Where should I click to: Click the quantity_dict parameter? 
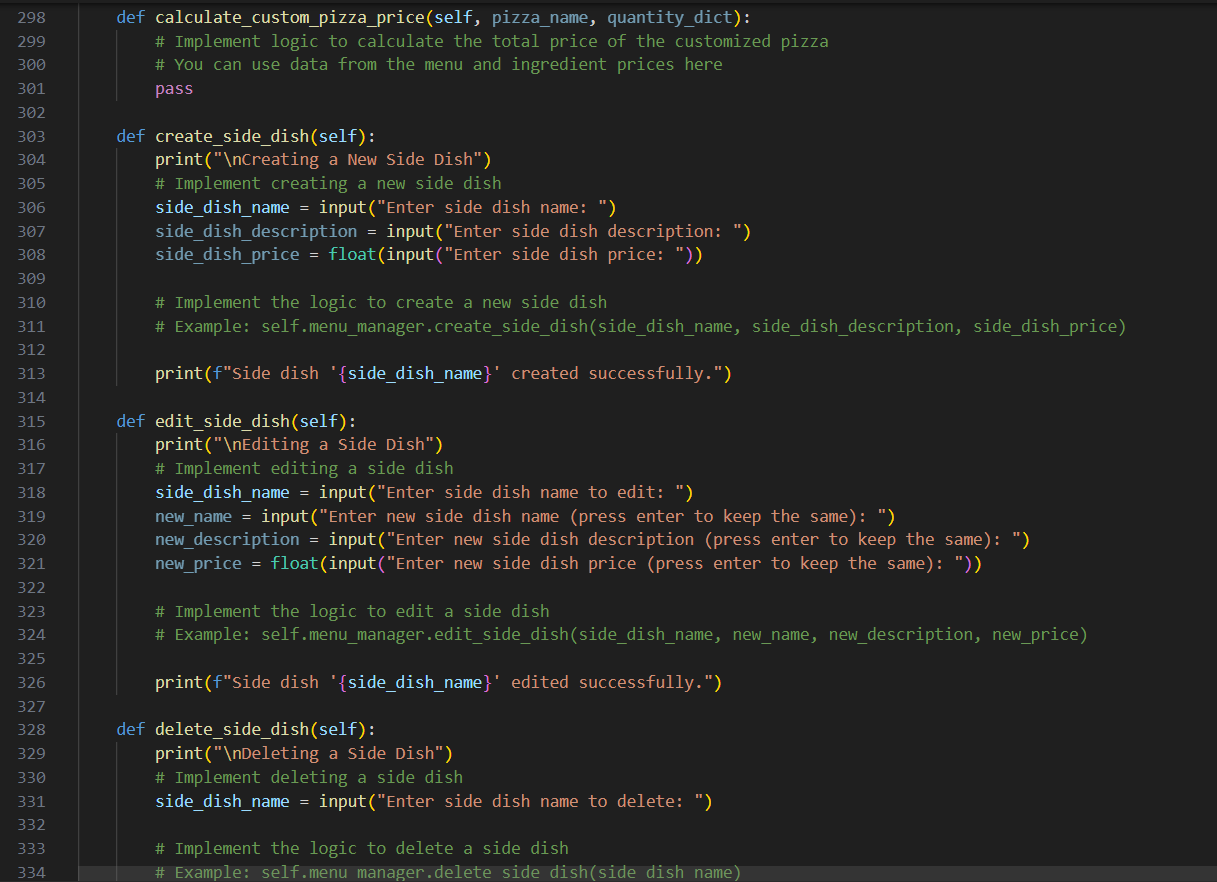click(x=670, y=18)
